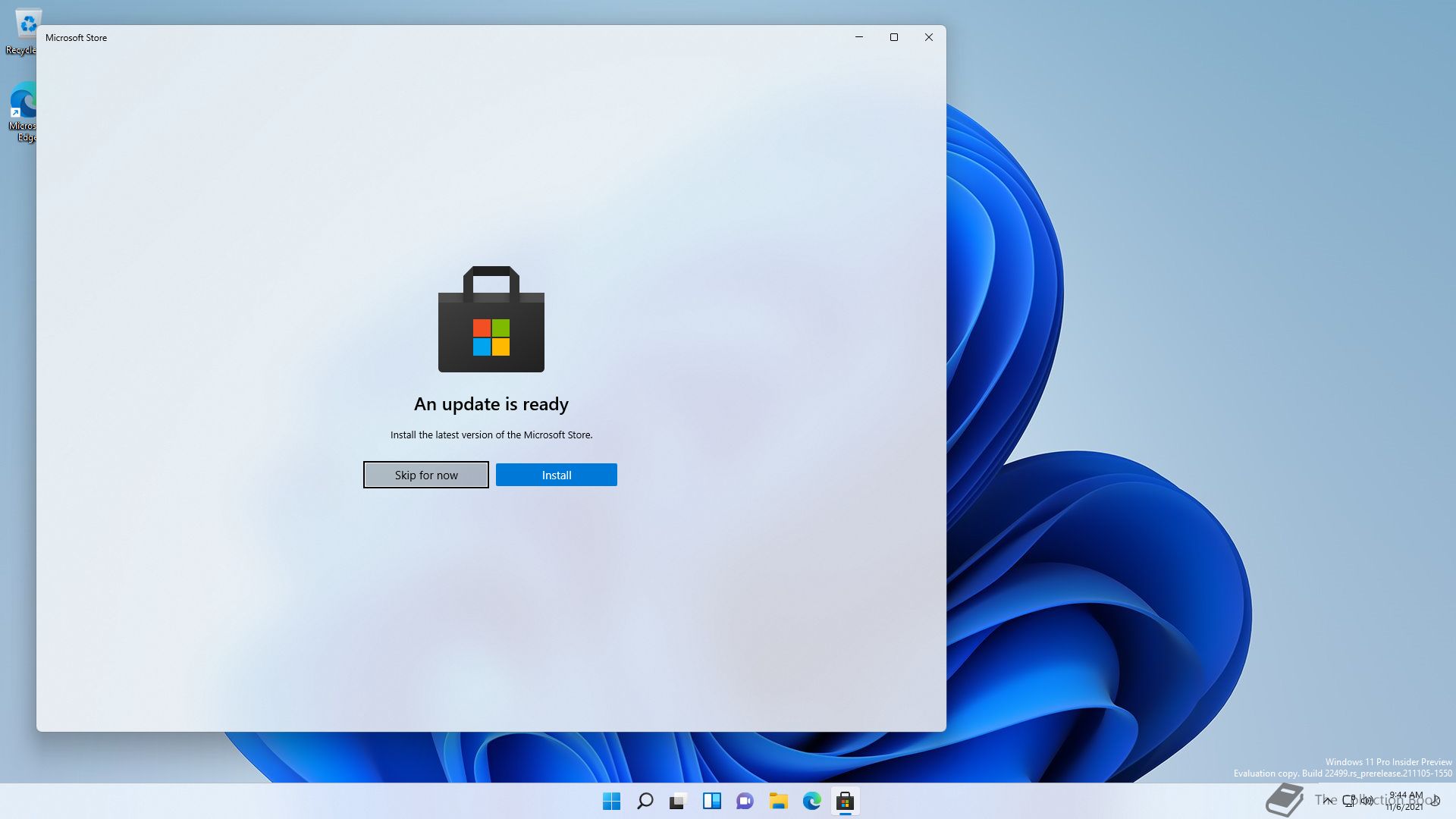Click the "Microsoft Store" window title
Screen dimensions: 1456x819
coord(76,38)
